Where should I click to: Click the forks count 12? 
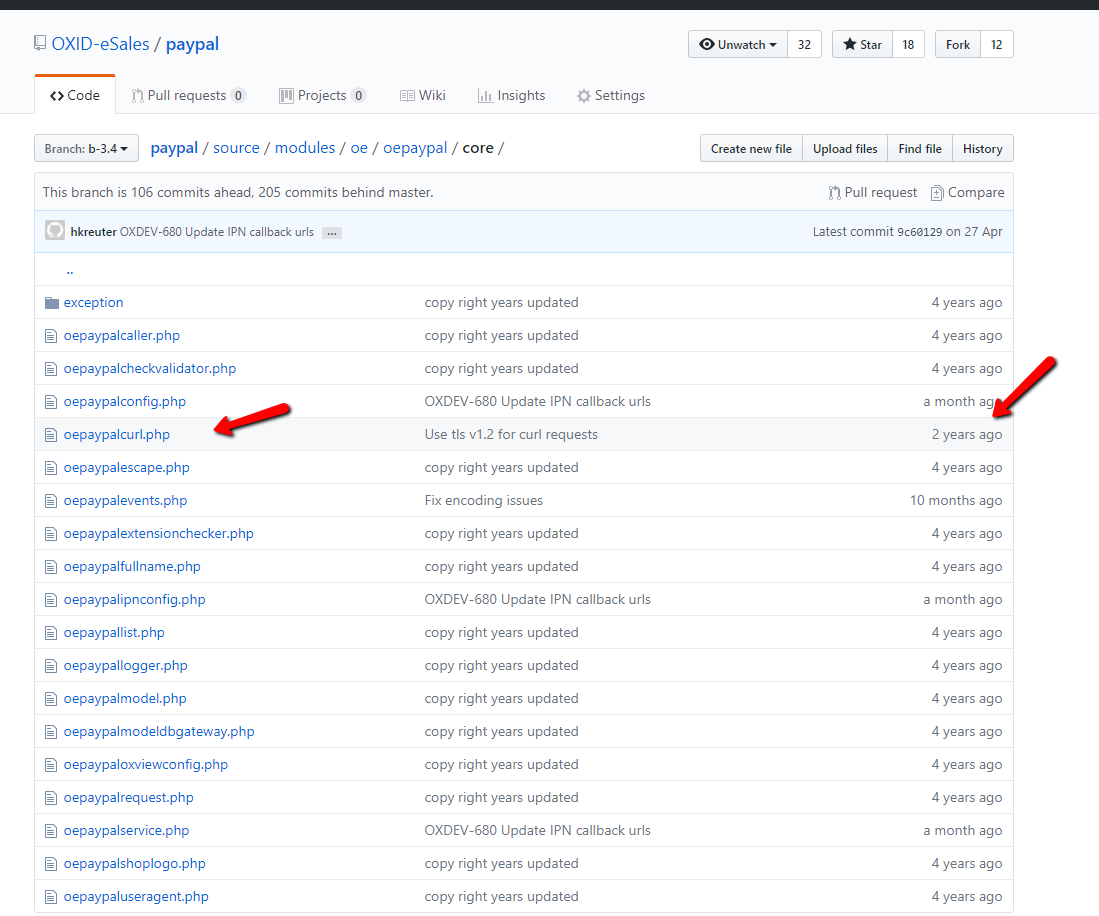pos(997,44)
